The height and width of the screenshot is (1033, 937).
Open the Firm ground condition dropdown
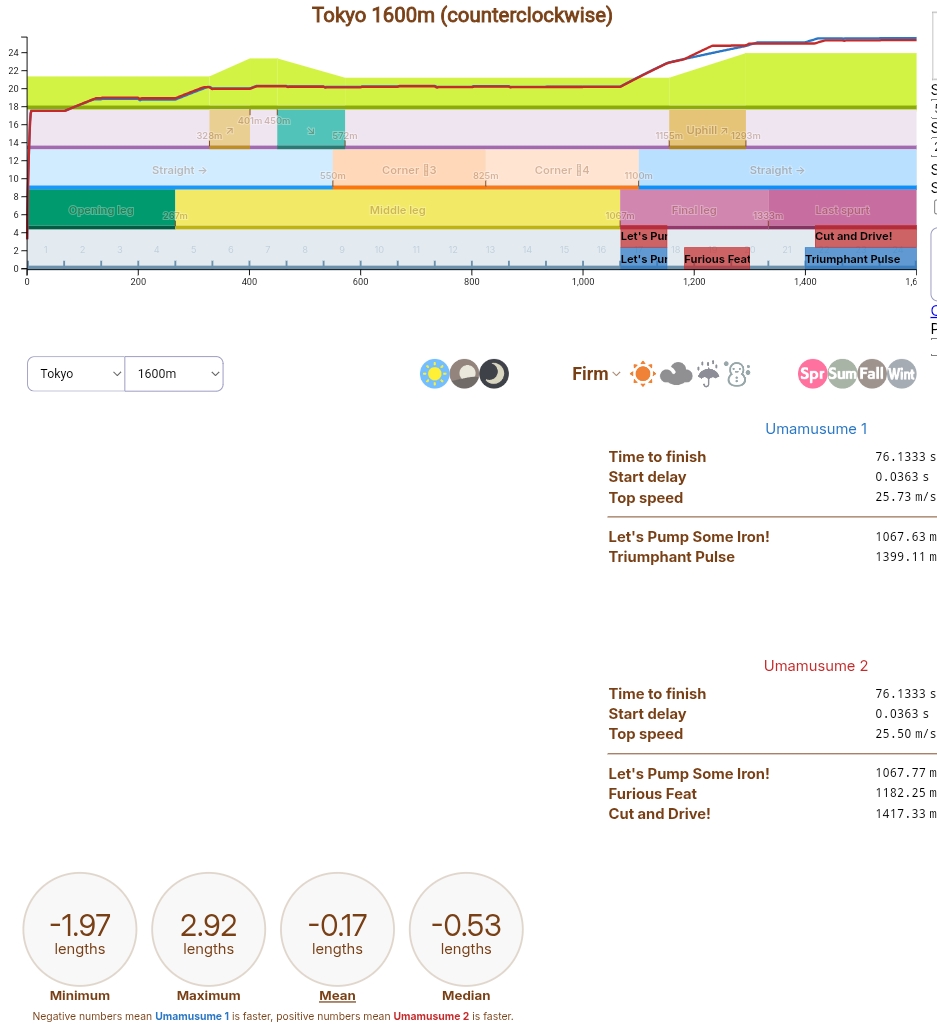pyautogui.click(x=596, y=374)
